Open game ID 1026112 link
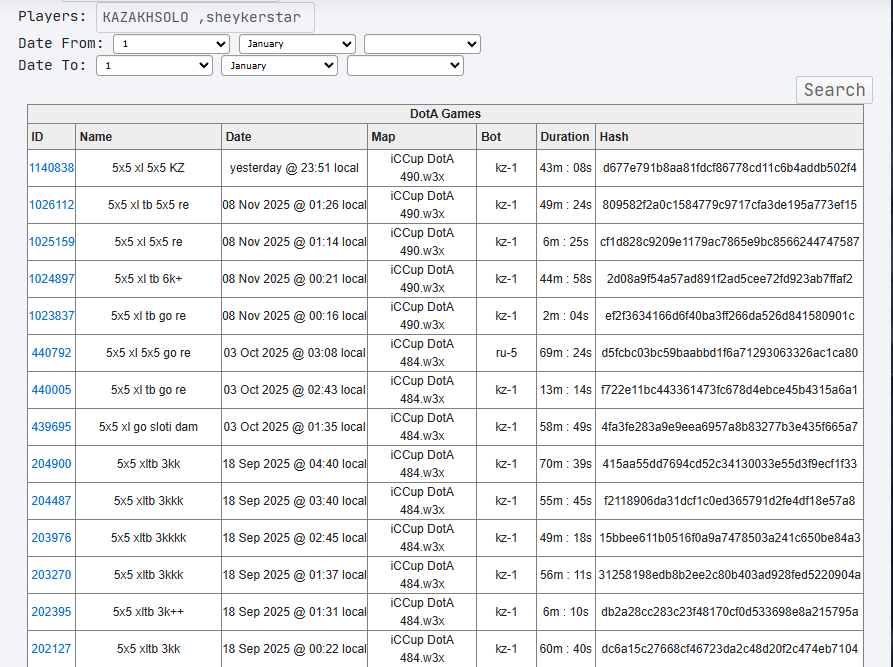 (51, 205)
